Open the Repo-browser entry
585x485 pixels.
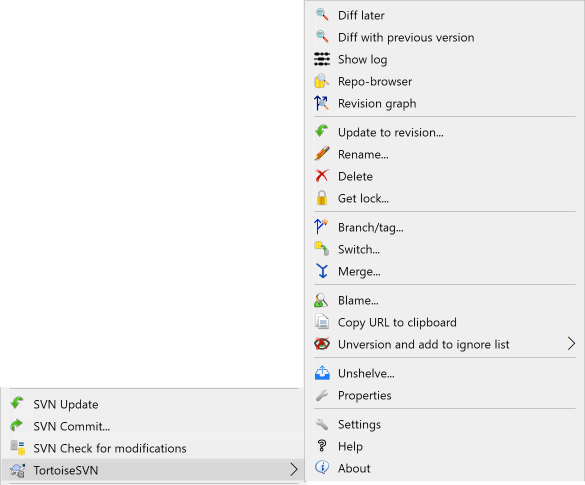click(x=445, y=81)
